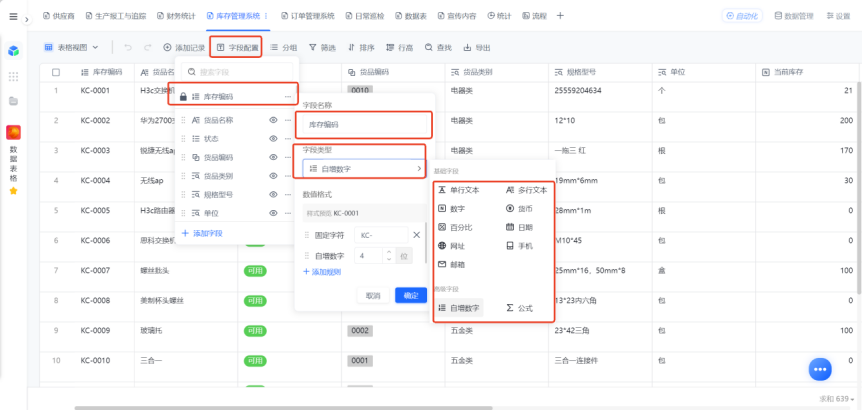Click 分组 group button
Viewport: 862px width, 411px height.
pyautogui.click(x=284, y=48)
